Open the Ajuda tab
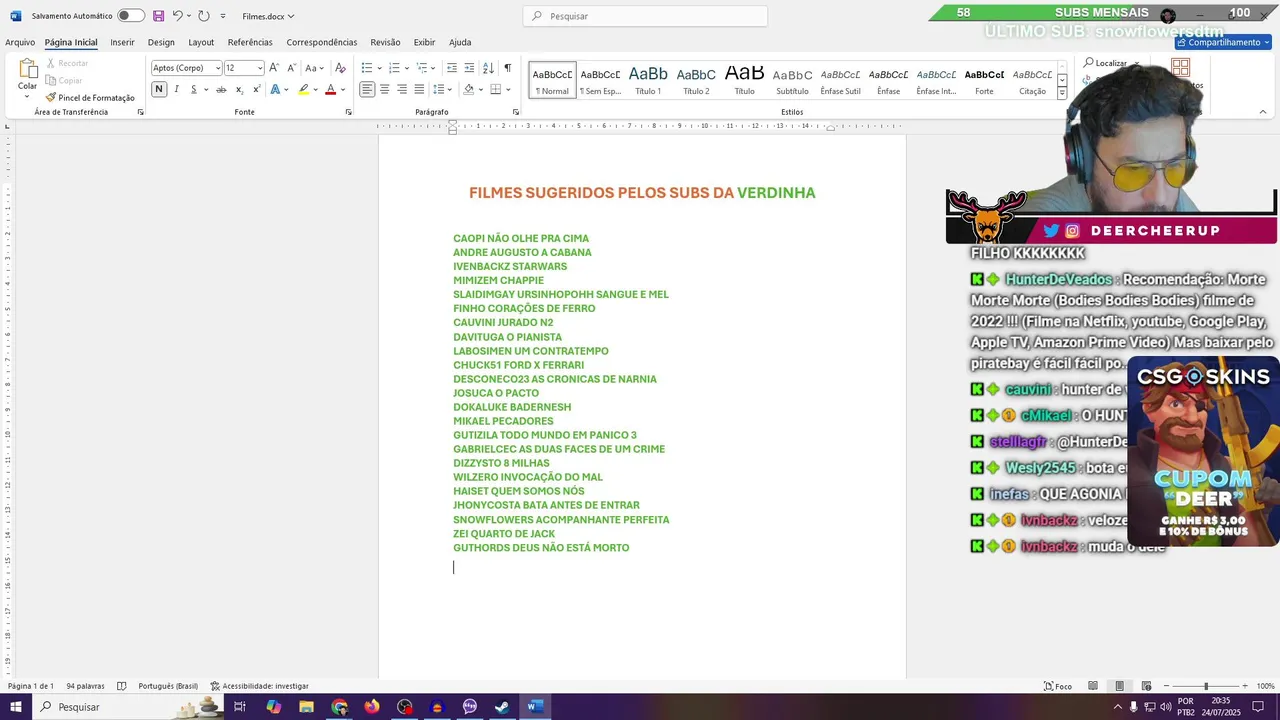The height and width of the screenshot is (720, 1280). pyautogui.click(x=460, y=42)
